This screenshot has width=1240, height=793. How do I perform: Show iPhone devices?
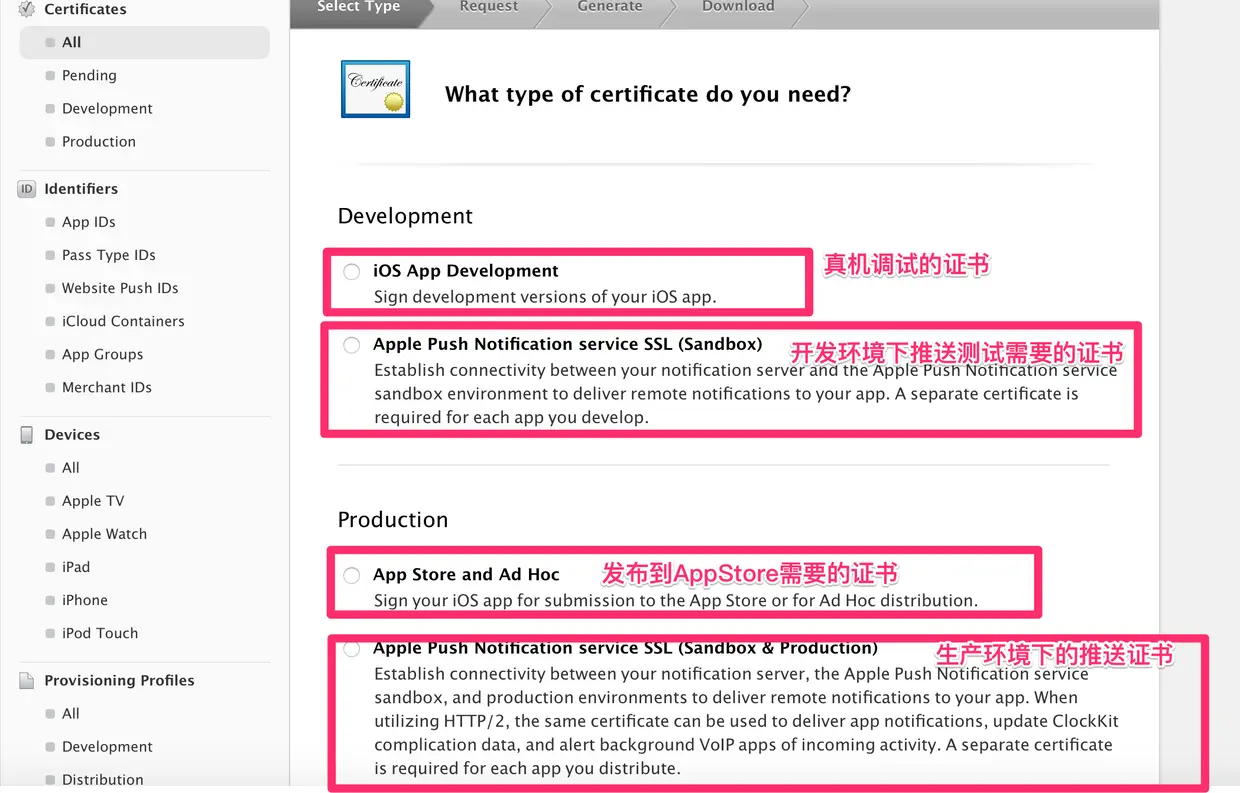(x=85, y=599)
